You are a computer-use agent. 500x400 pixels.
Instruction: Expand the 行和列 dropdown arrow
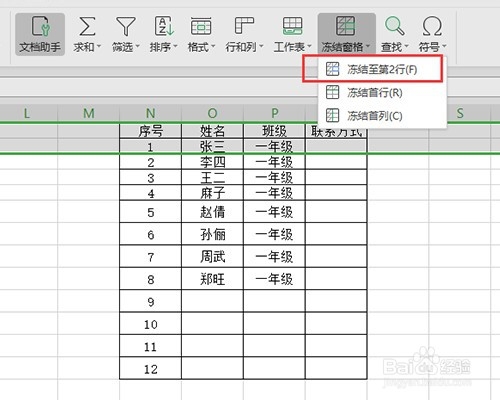(261, 47)
